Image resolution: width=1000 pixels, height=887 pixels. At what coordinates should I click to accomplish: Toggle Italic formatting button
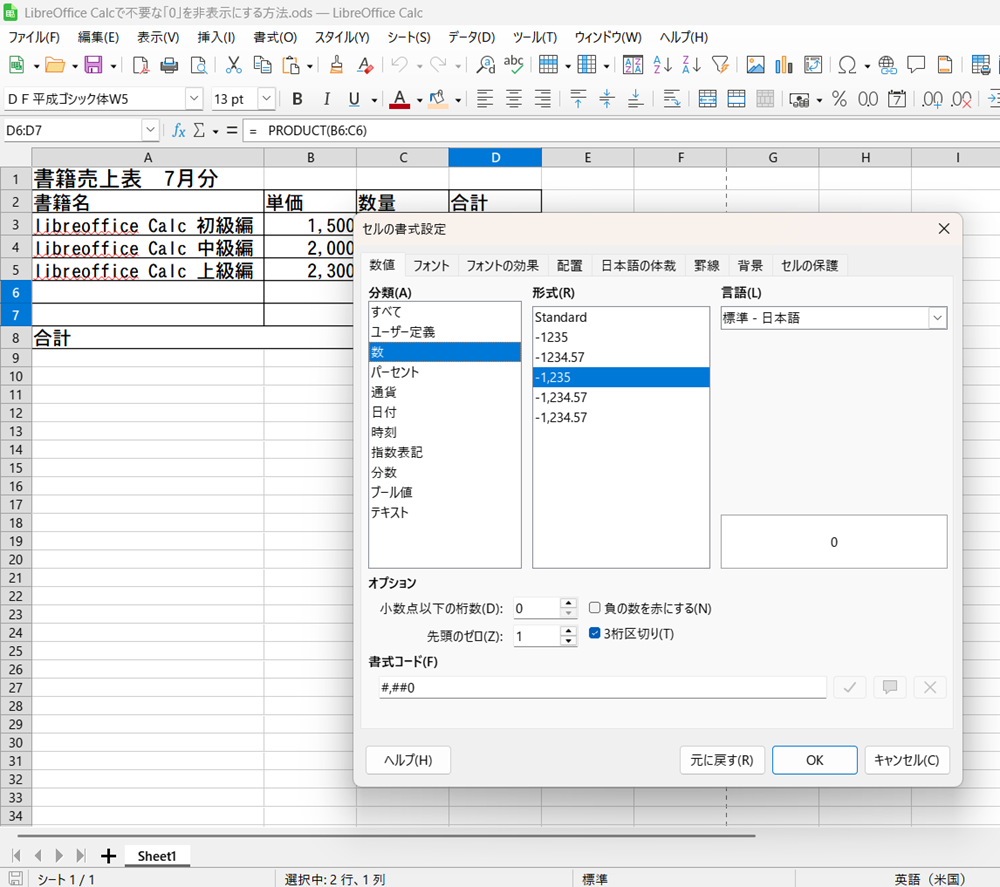click(327, 99)
